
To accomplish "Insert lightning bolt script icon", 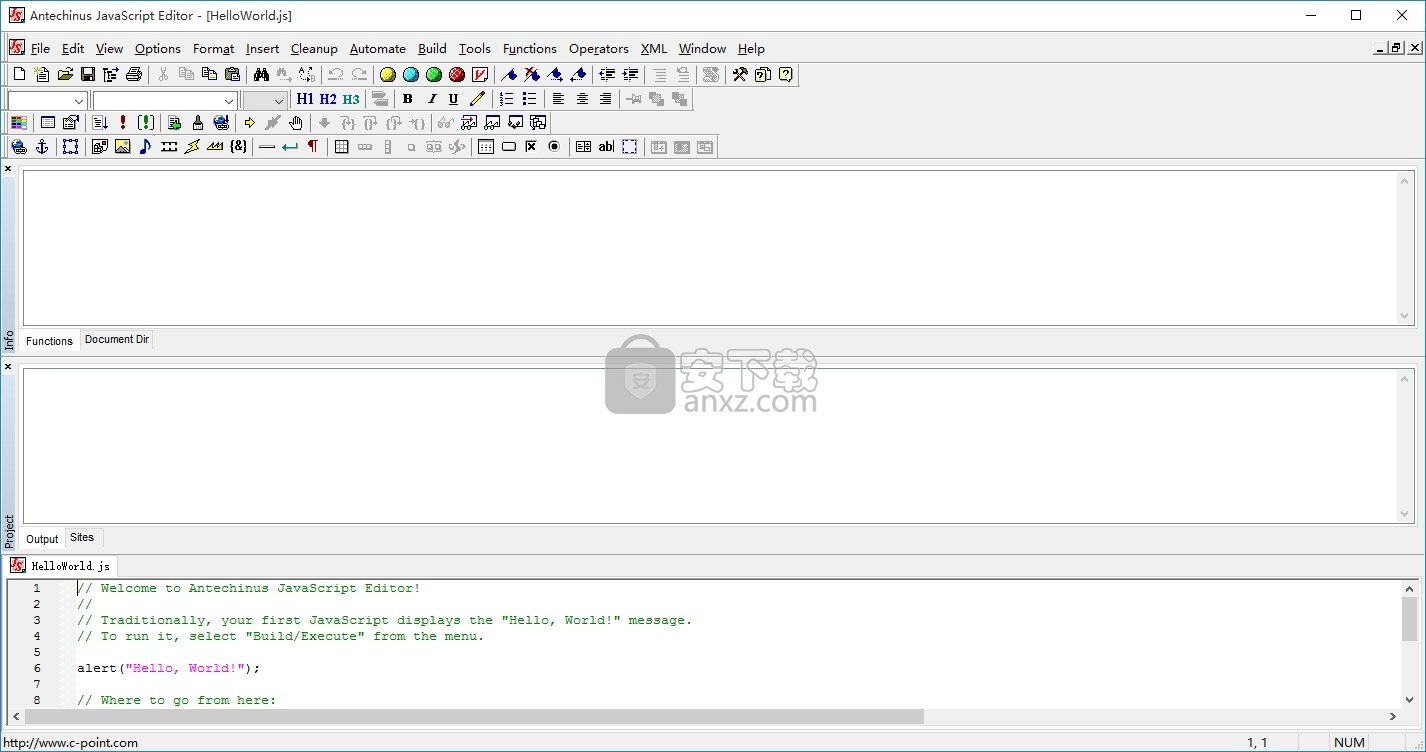I will pos(192,147).
